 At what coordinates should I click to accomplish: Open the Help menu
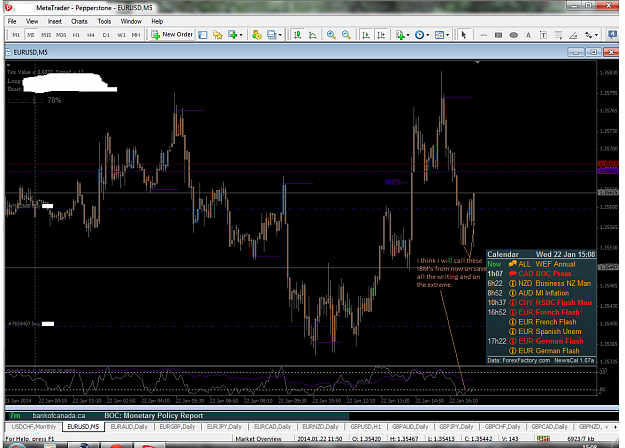157,21
